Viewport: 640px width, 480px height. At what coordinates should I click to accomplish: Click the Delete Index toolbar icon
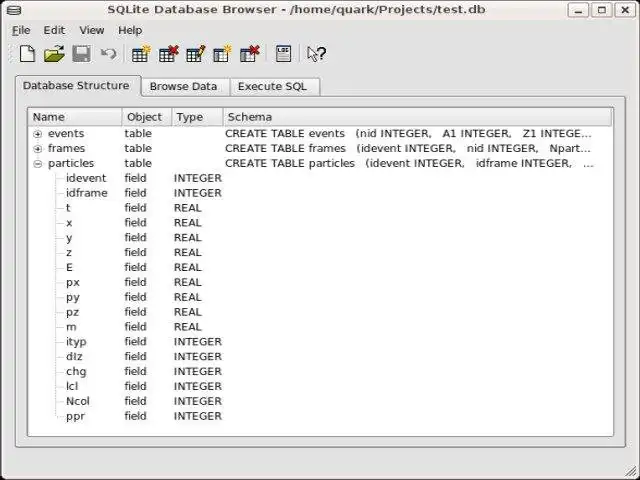point(250,54)
